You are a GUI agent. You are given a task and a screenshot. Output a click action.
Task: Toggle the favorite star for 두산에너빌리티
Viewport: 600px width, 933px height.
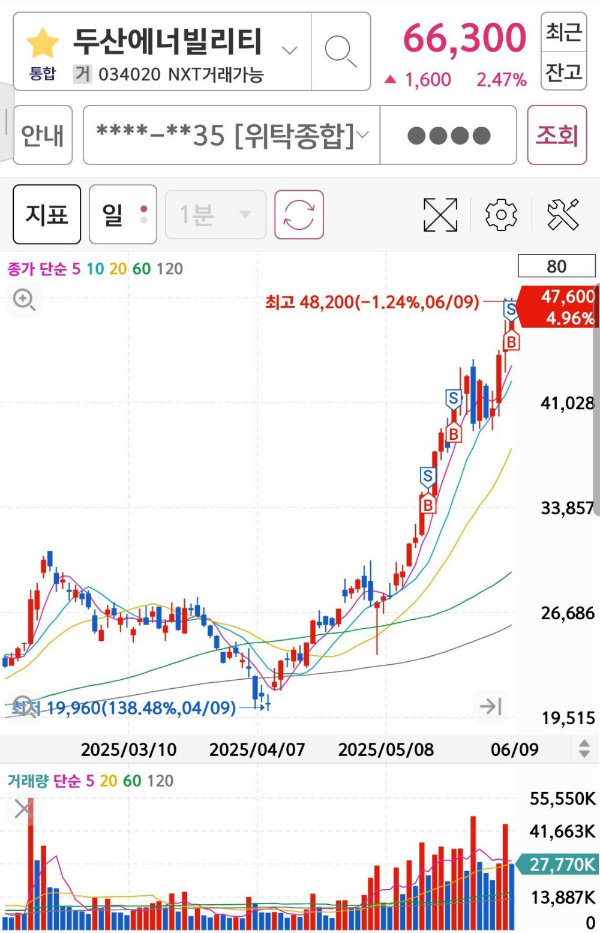pos(42,43)
